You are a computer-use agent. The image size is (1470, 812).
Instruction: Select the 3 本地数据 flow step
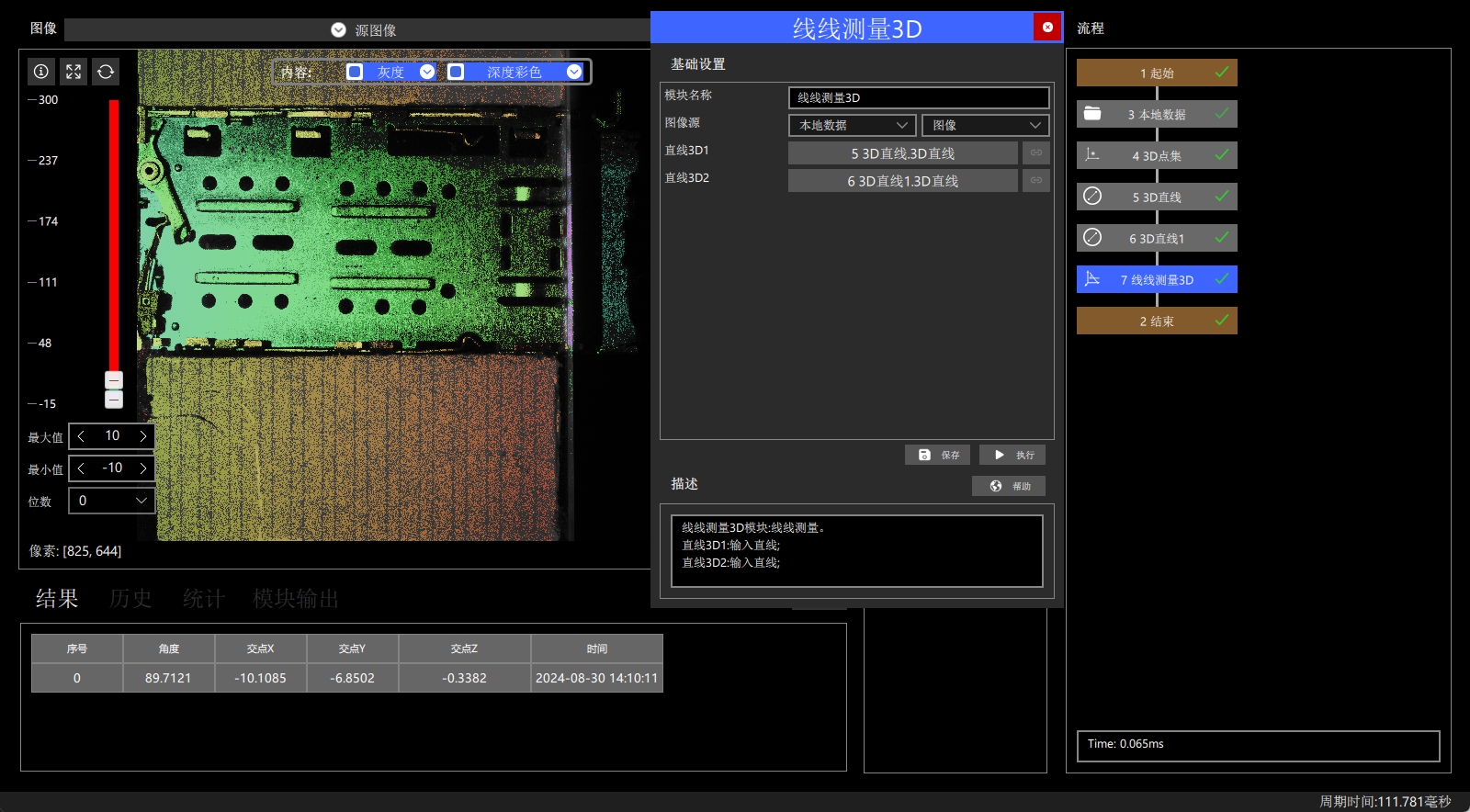point(1157,114)
